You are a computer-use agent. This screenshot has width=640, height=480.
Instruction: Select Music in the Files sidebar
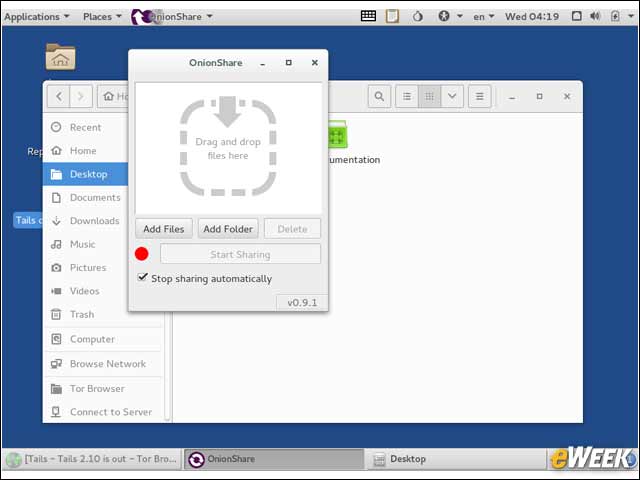coord(85,244)
